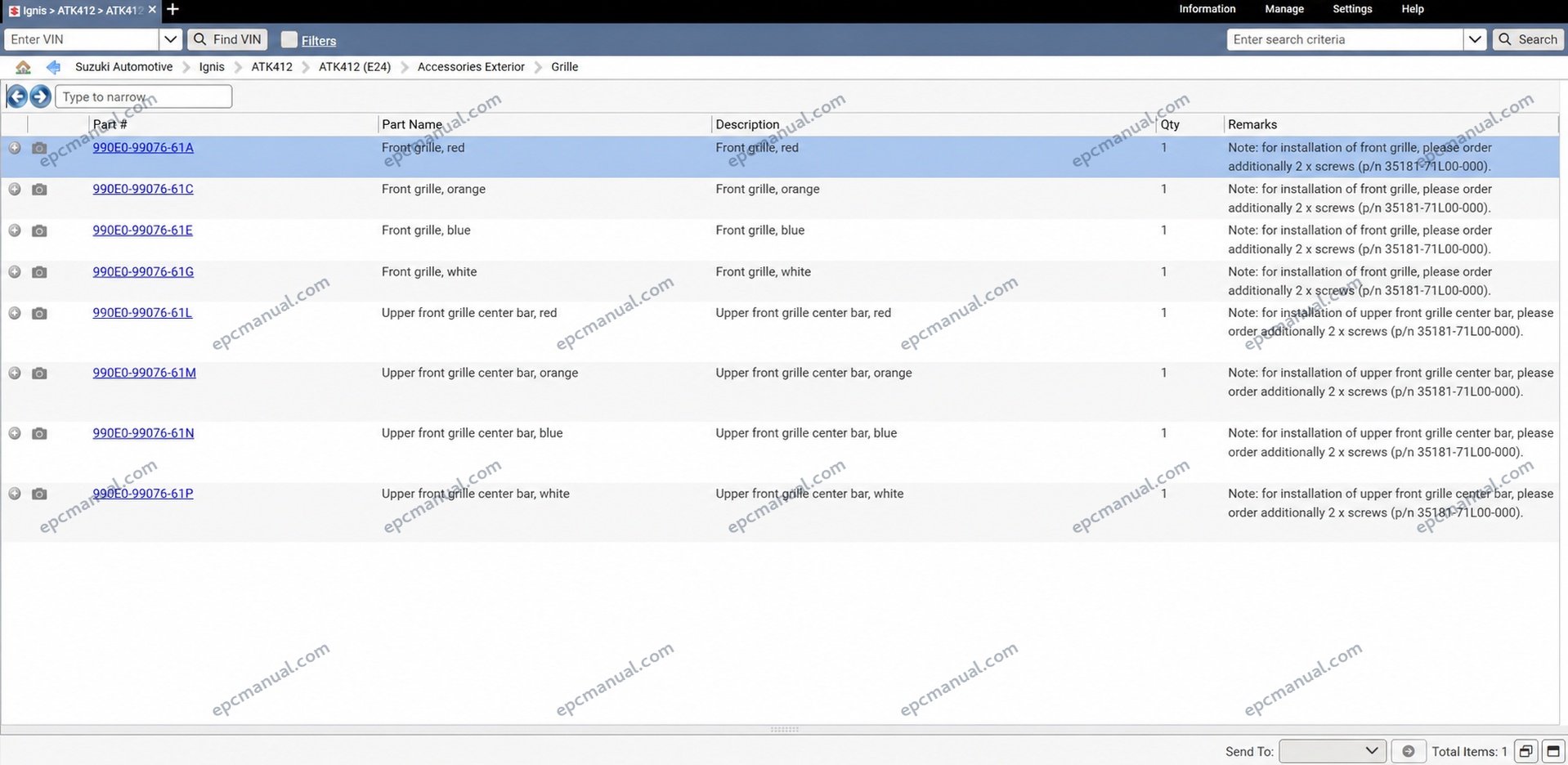Click the Enter search criteria field
Viewport: 1568px width, 765px height.
pyautogui.click(x=1345, y=39)
